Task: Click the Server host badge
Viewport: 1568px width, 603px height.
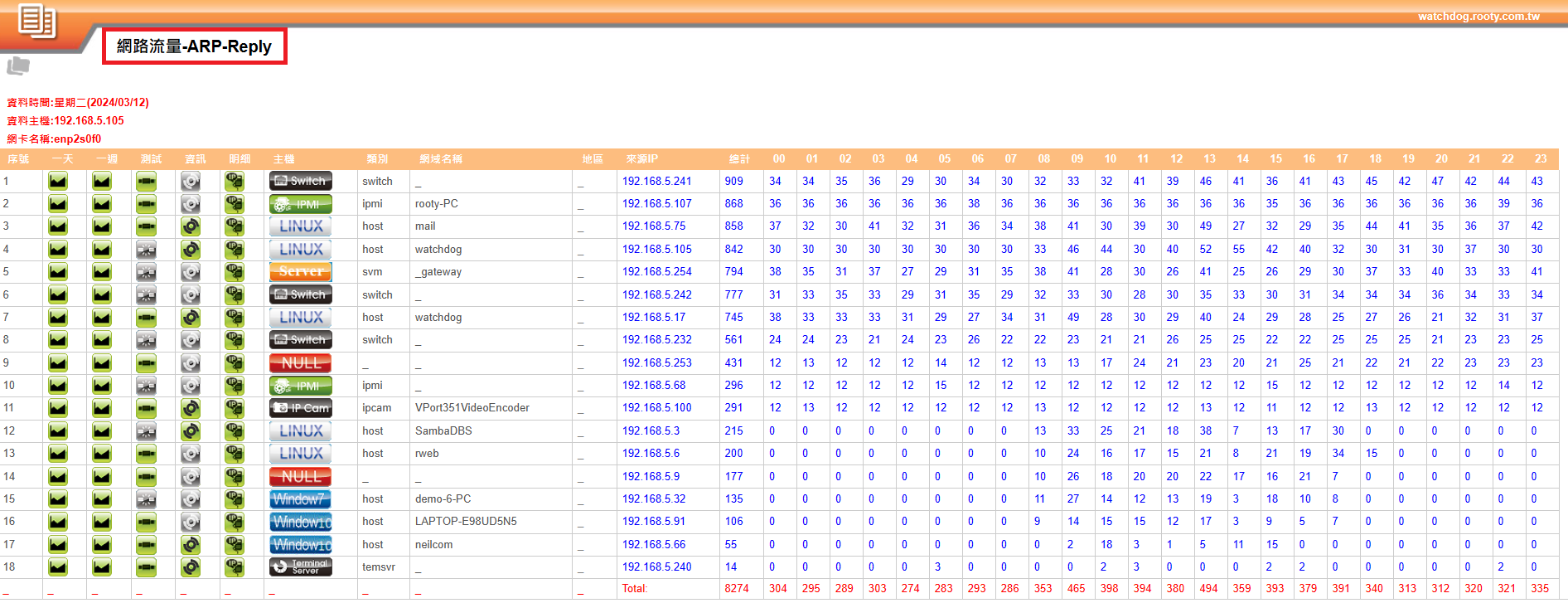Action: pos(300,272)
